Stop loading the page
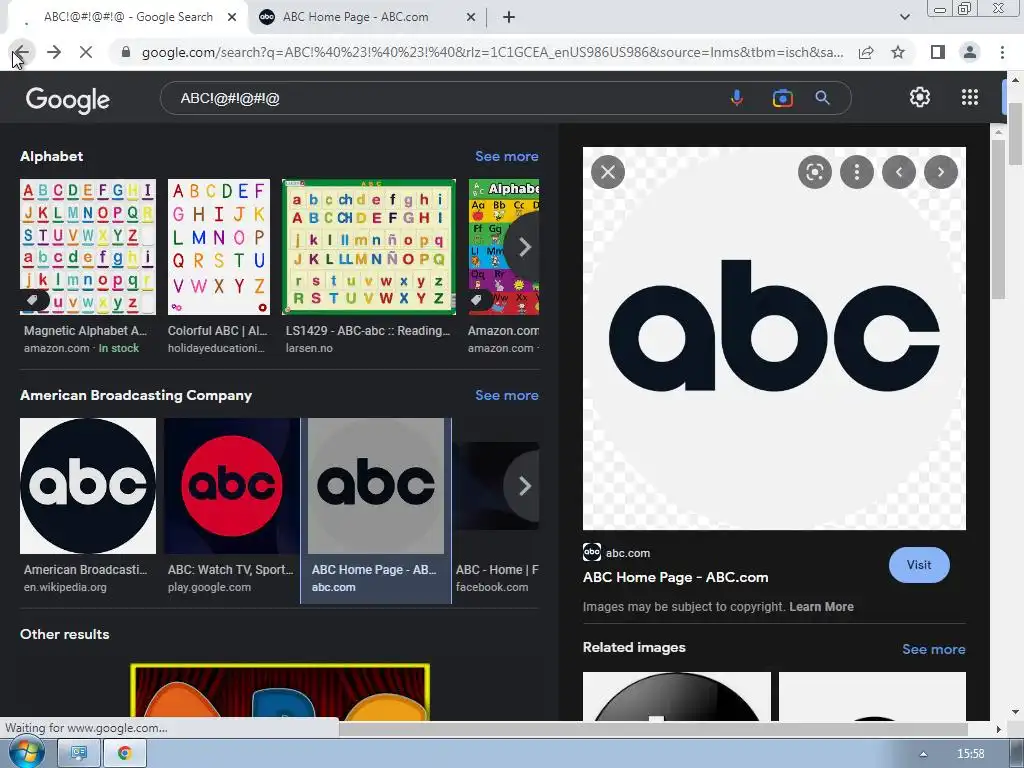This screenshot has height=768, width=1024. click(x=86, y=52)
